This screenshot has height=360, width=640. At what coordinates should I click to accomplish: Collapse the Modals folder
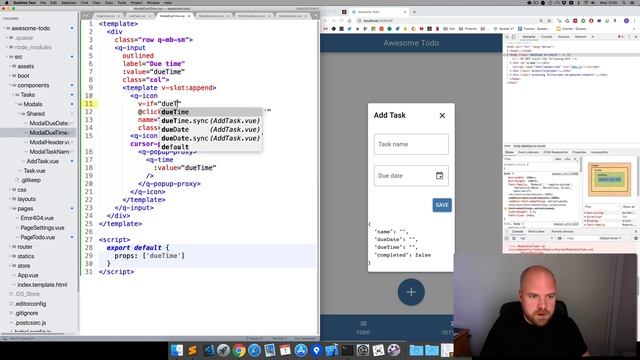point(16,104)
